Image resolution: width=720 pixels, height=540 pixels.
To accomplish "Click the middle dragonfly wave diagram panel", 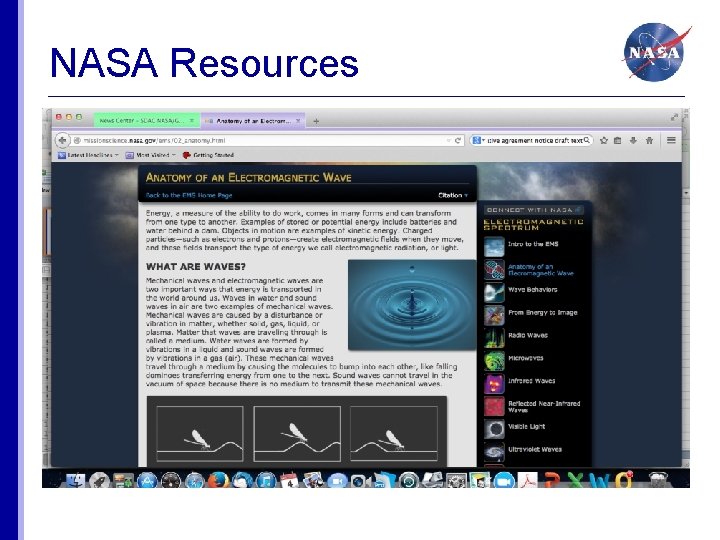I will (x=297, y=433).
